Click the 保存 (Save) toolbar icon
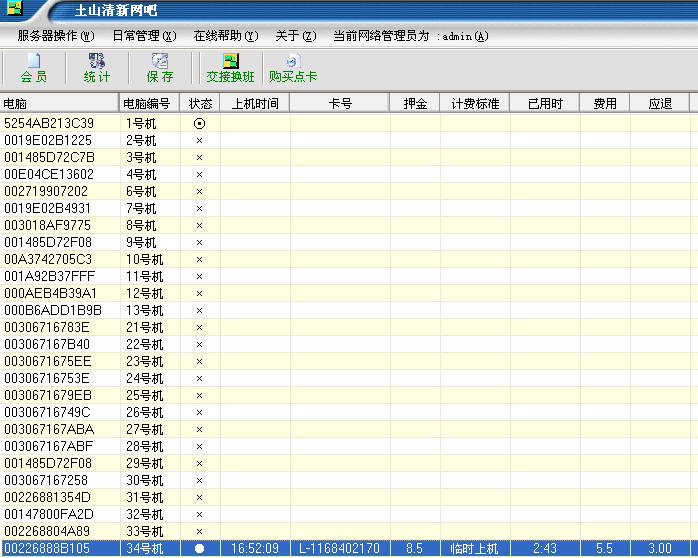Screen dimensions: 698x558 pyautogui.click(x=160, y=68)
